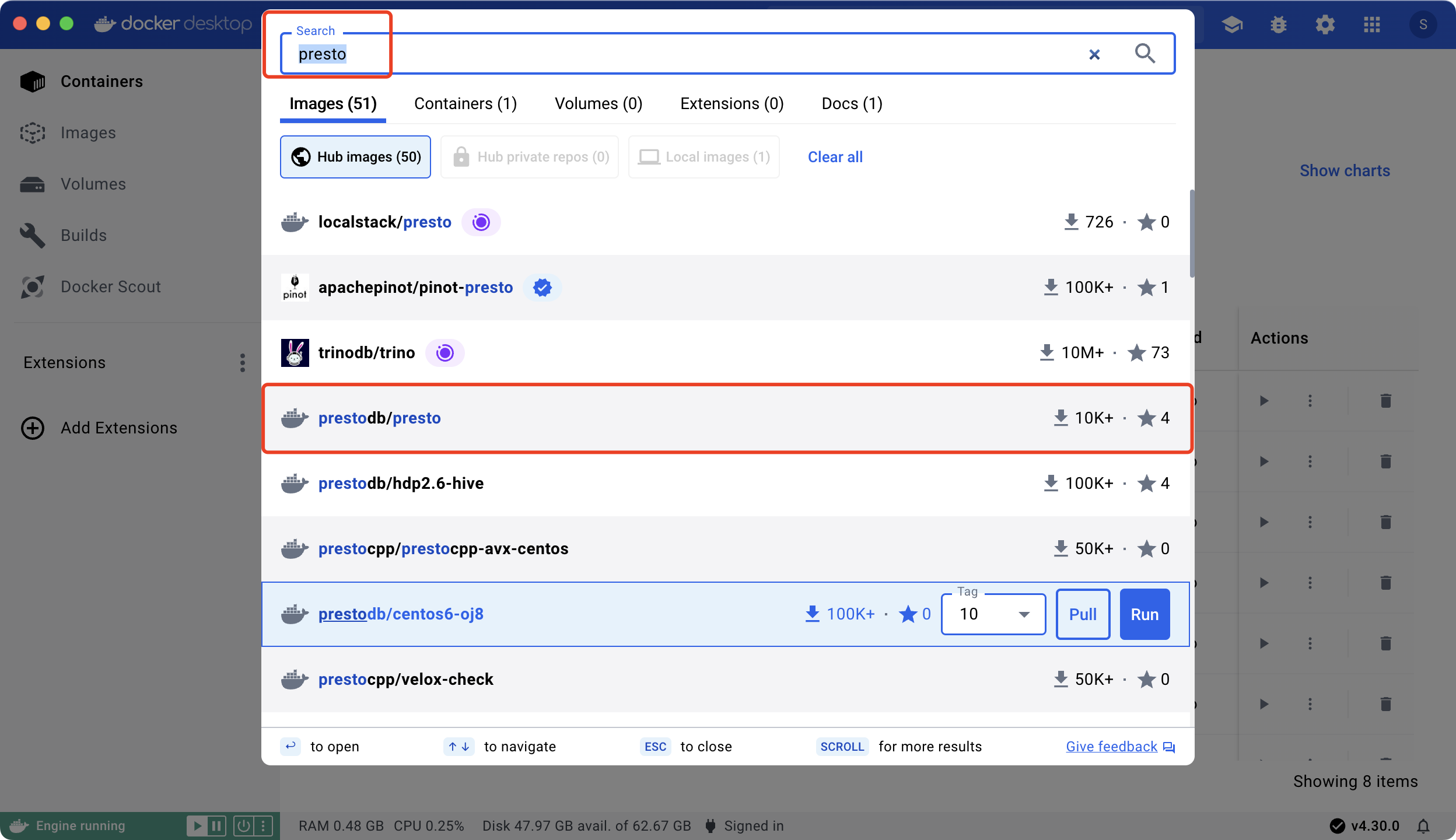Click the sponsored OSS badge beside trinodb/trino
The height and width of the screenshot is (840, 1456).
point(444,353)
